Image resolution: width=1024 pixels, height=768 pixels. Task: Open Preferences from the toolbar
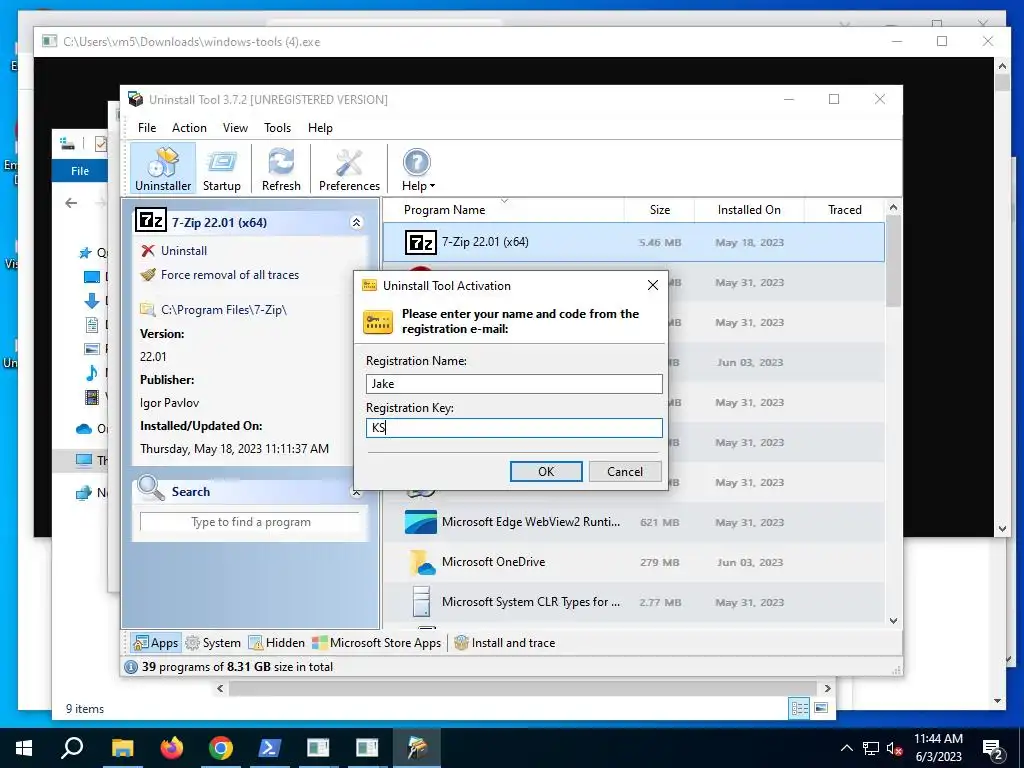tap(349, 169)
